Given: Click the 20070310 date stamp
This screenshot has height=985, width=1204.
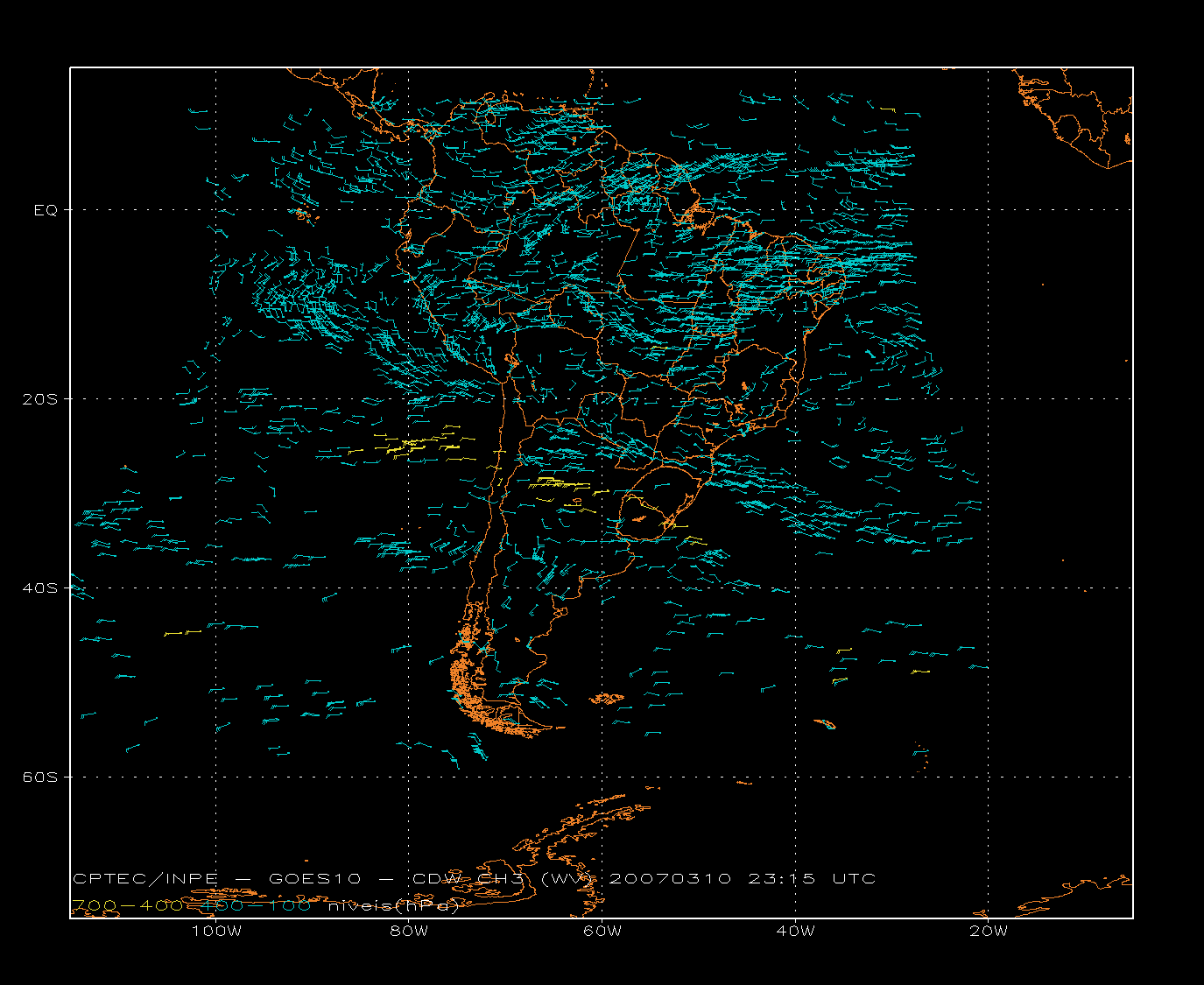Looking at the screenshot, I should [670, 879].
